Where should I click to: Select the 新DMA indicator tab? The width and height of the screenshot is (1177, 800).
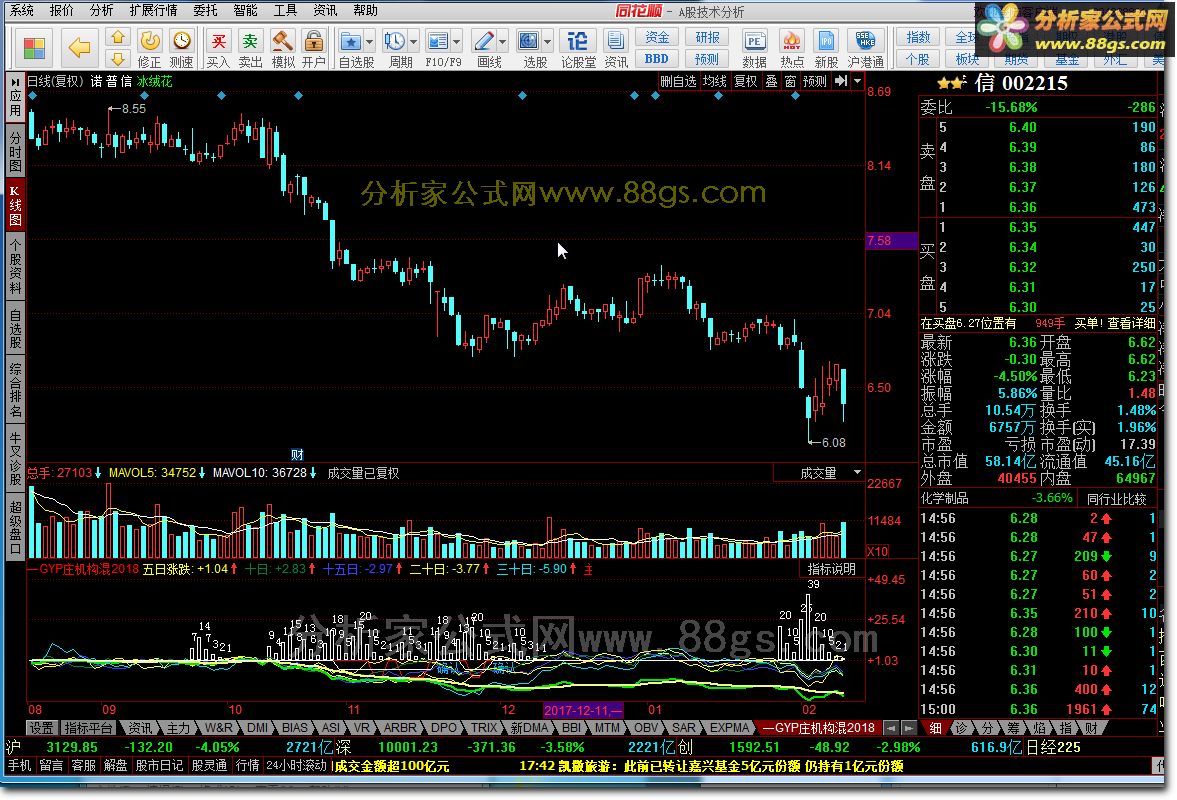click(x=529, y=727)
